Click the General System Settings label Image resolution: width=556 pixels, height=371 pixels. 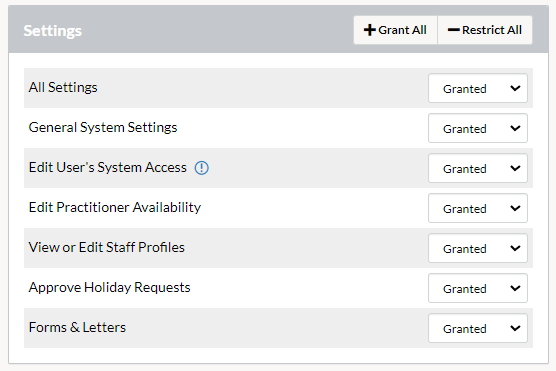point(103,127)
